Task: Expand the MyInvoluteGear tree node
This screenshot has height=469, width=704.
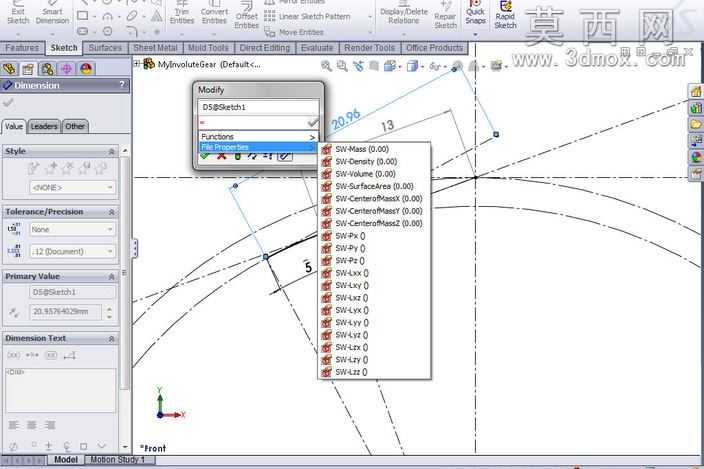Action: coord(136,64)
